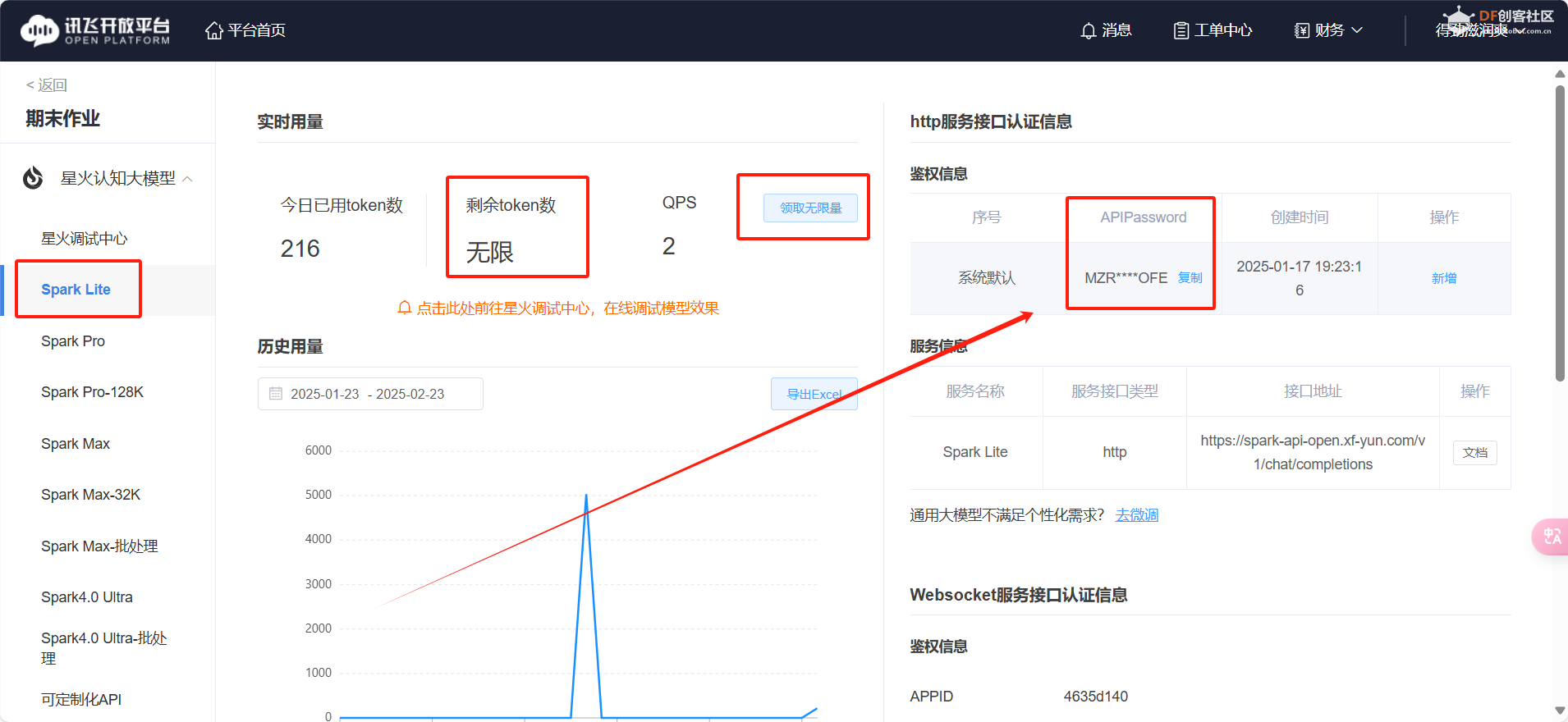Click the spark-api-open interface URL
1568x722 pixels.
1313,452
